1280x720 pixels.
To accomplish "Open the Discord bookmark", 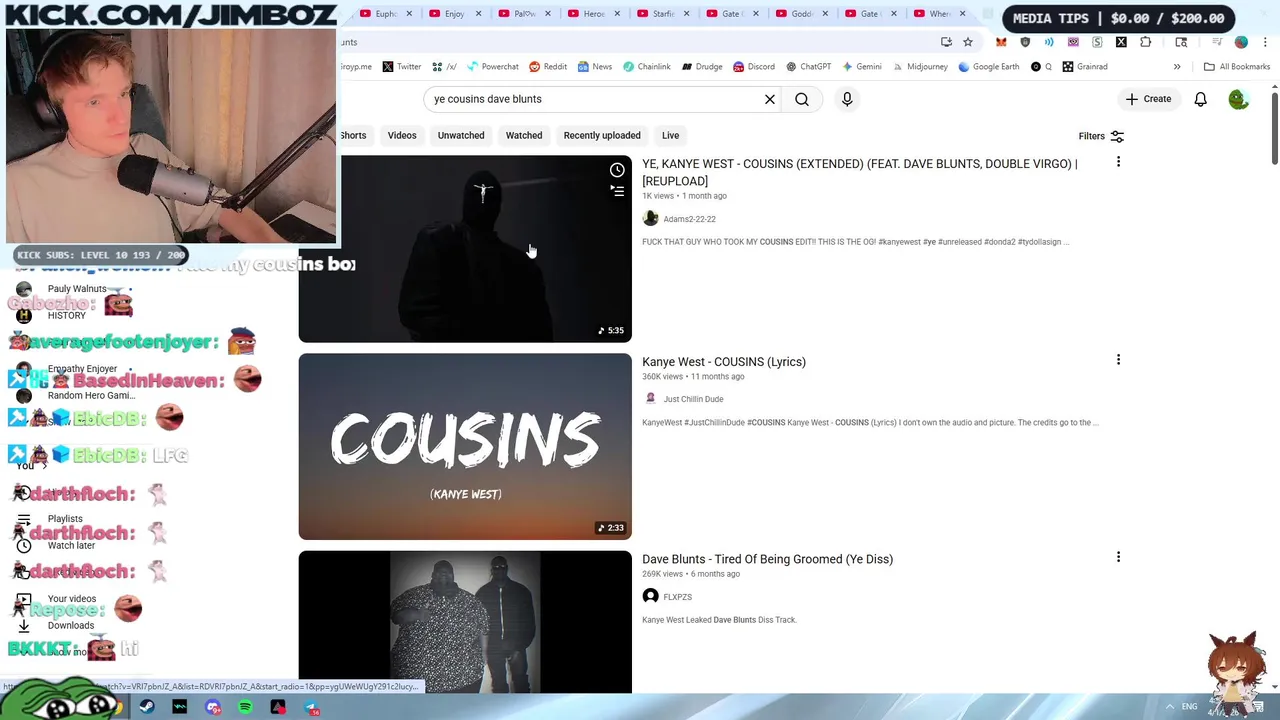I will (x=754, y=67).
